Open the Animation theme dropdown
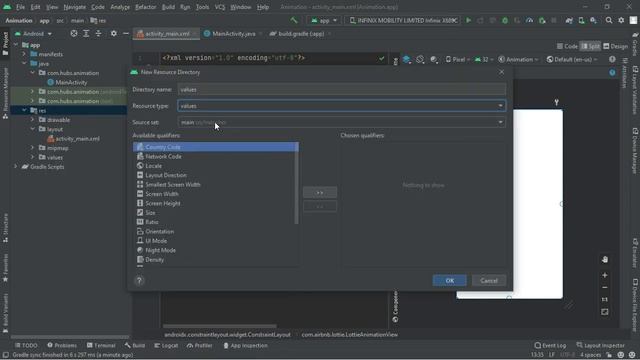The image size is (640, 360). pos(518,60)
